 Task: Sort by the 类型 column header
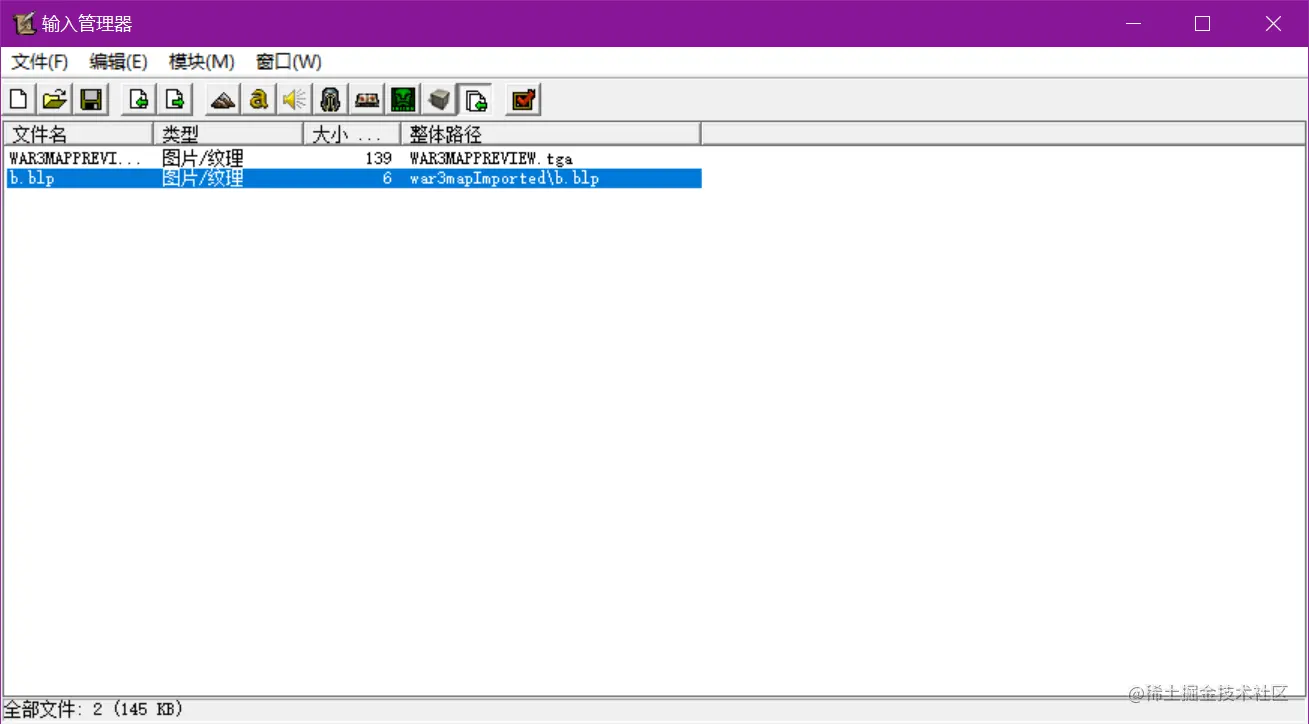[x=228, y=134]
